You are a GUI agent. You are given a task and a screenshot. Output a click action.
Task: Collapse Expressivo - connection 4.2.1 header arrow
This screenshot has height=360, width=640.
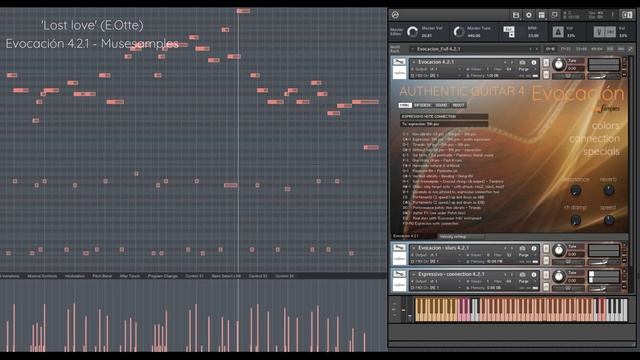[414, 275]
